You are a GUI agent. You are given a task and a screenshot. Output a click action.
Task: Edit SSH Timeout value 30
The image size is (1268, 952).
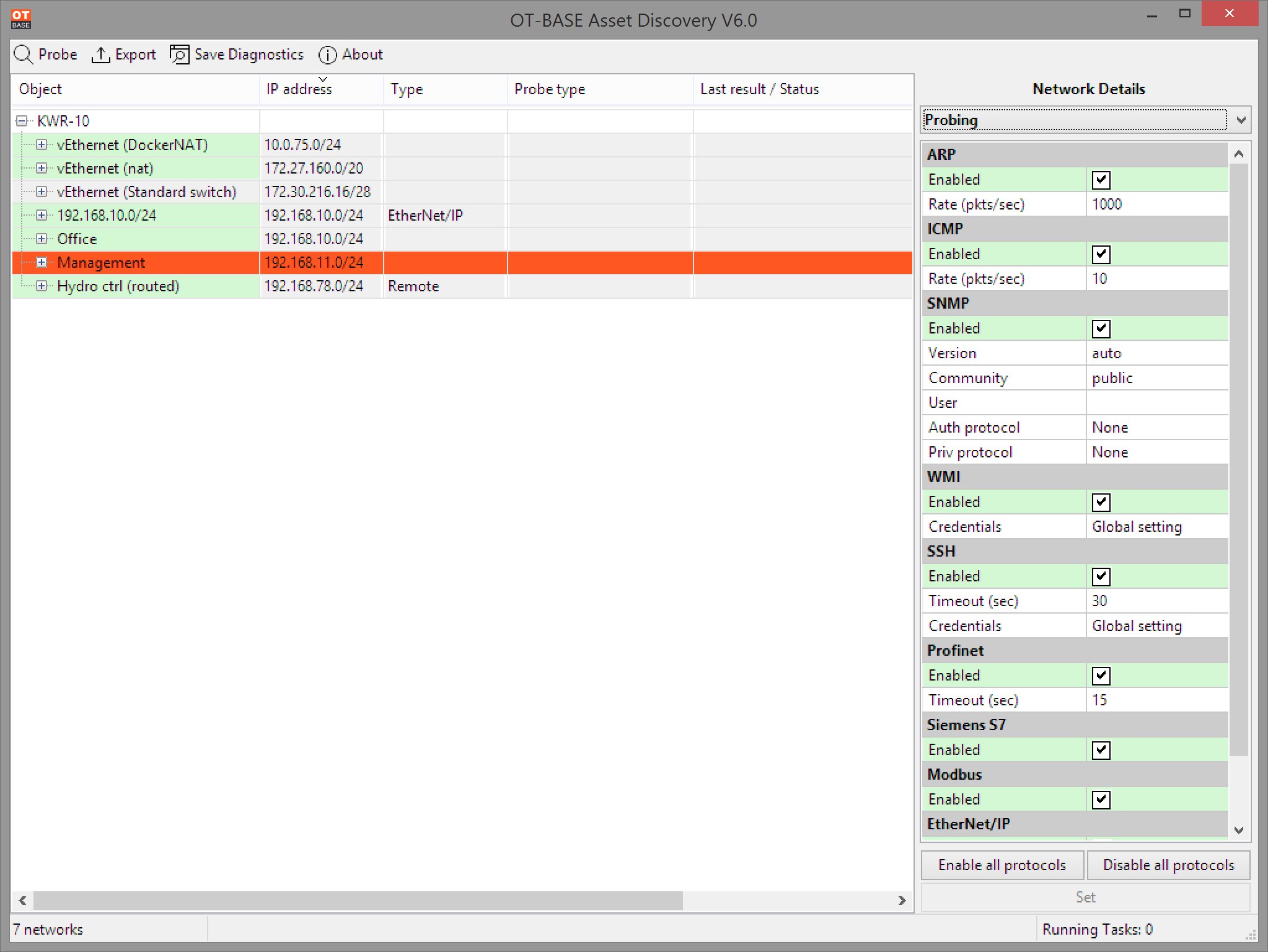click(x=1157, y=601)
